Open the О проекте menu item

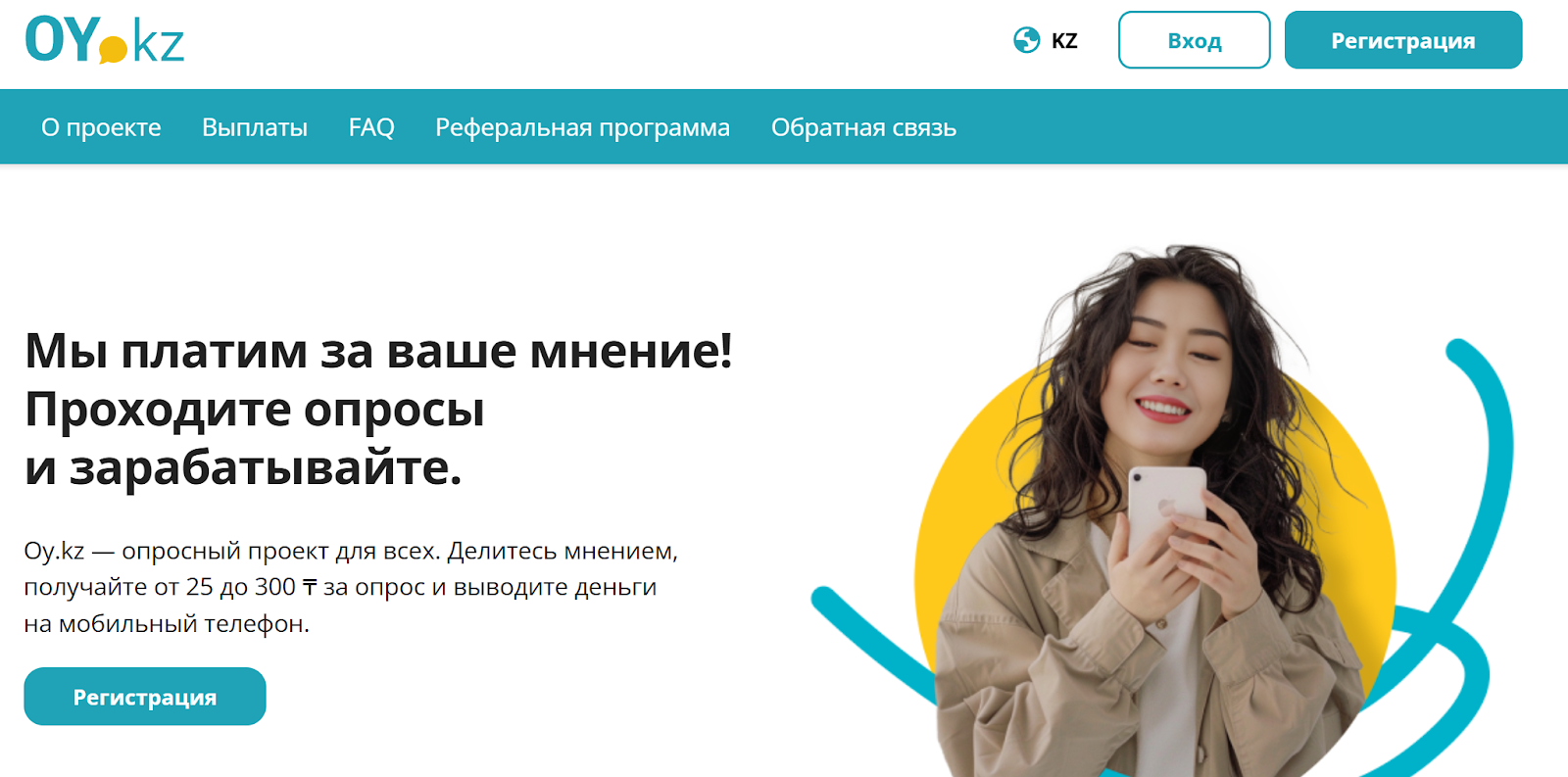[x=101, y=127]
